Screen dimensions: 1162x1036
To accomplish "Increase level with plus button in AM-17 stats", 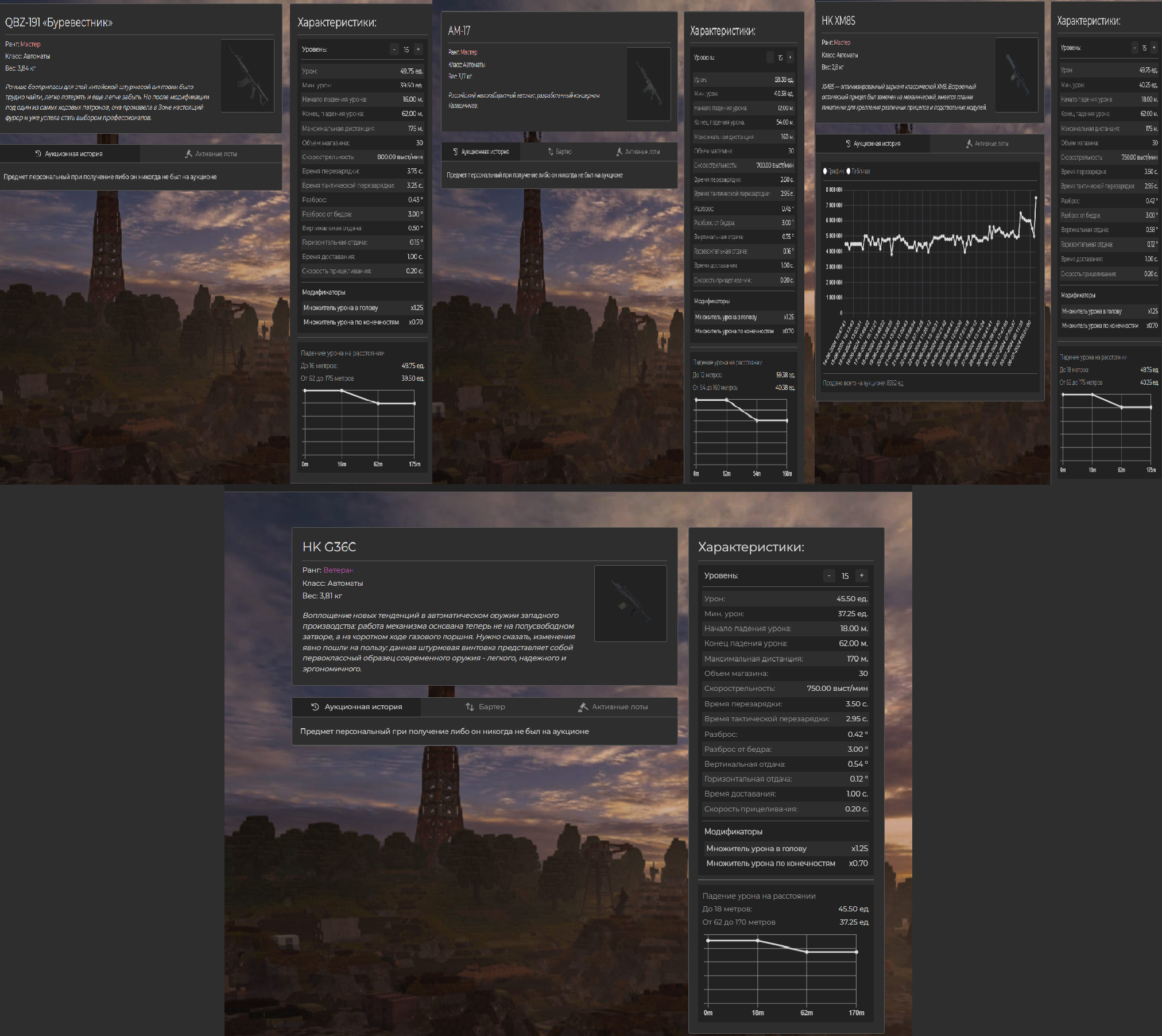I will coord(790,57).
